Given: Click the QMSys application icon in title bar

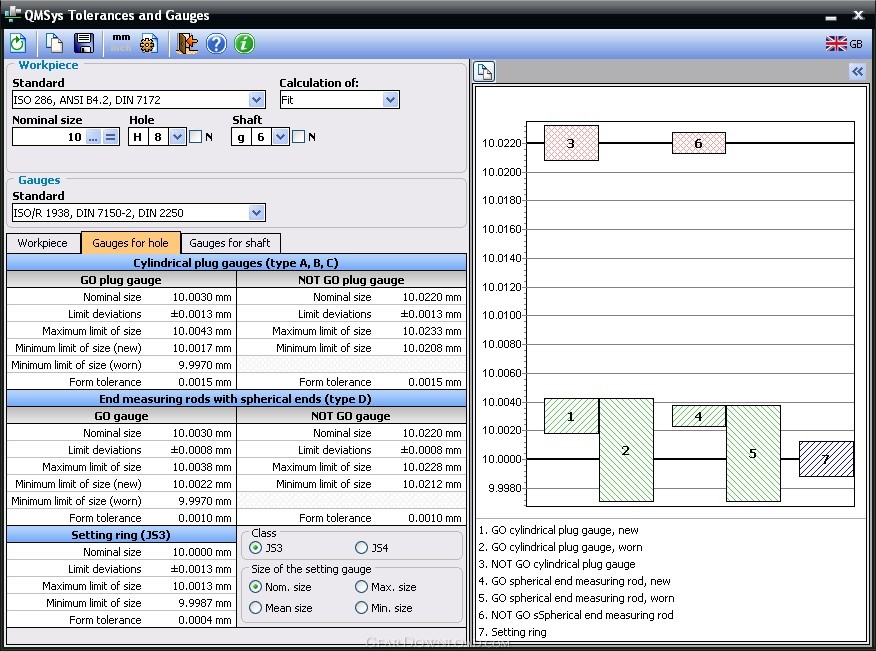Looking at the screenshot, I should (12, 14).
